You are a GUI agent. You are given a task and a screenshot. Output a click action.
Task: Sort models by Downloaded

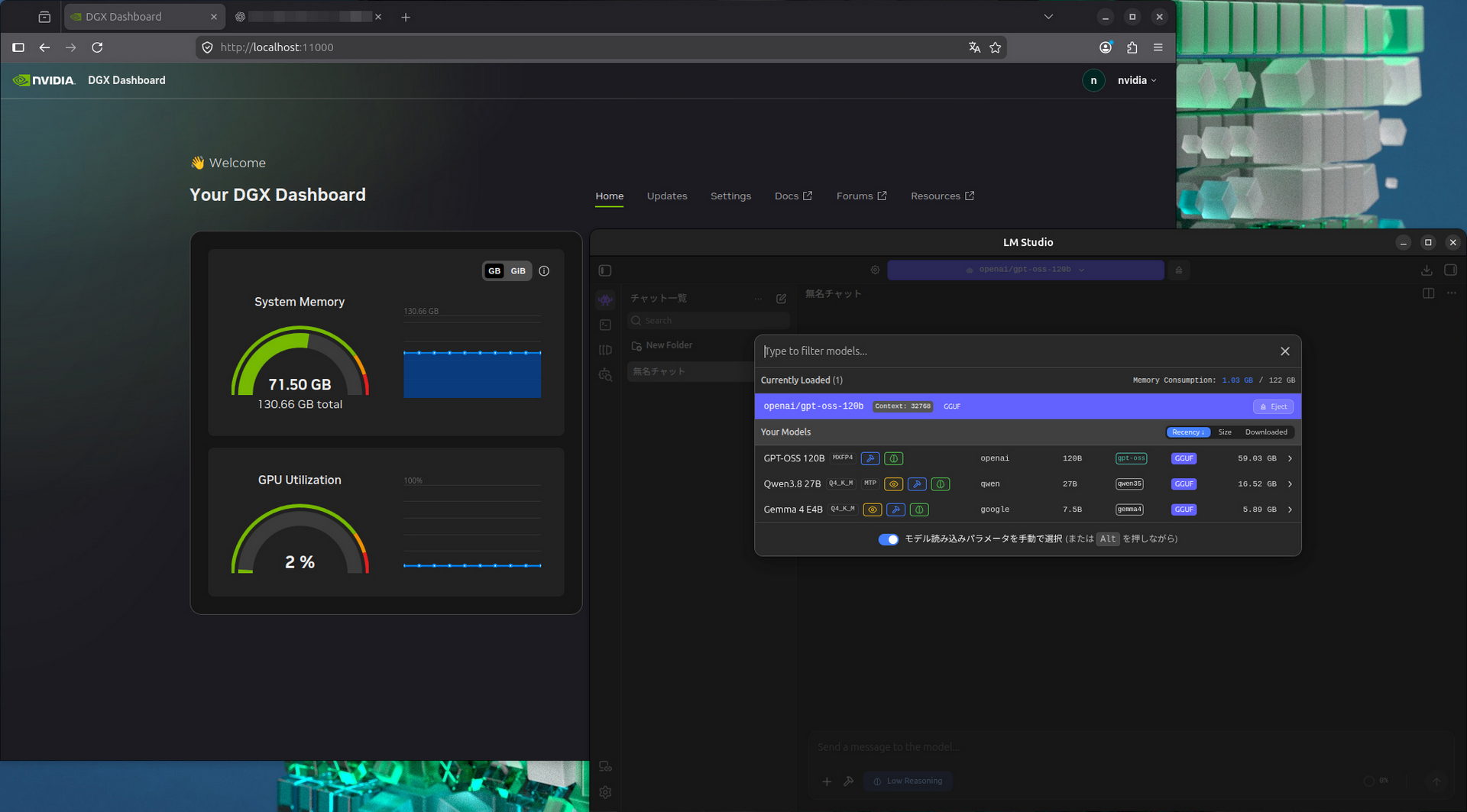click(1266, 432)
